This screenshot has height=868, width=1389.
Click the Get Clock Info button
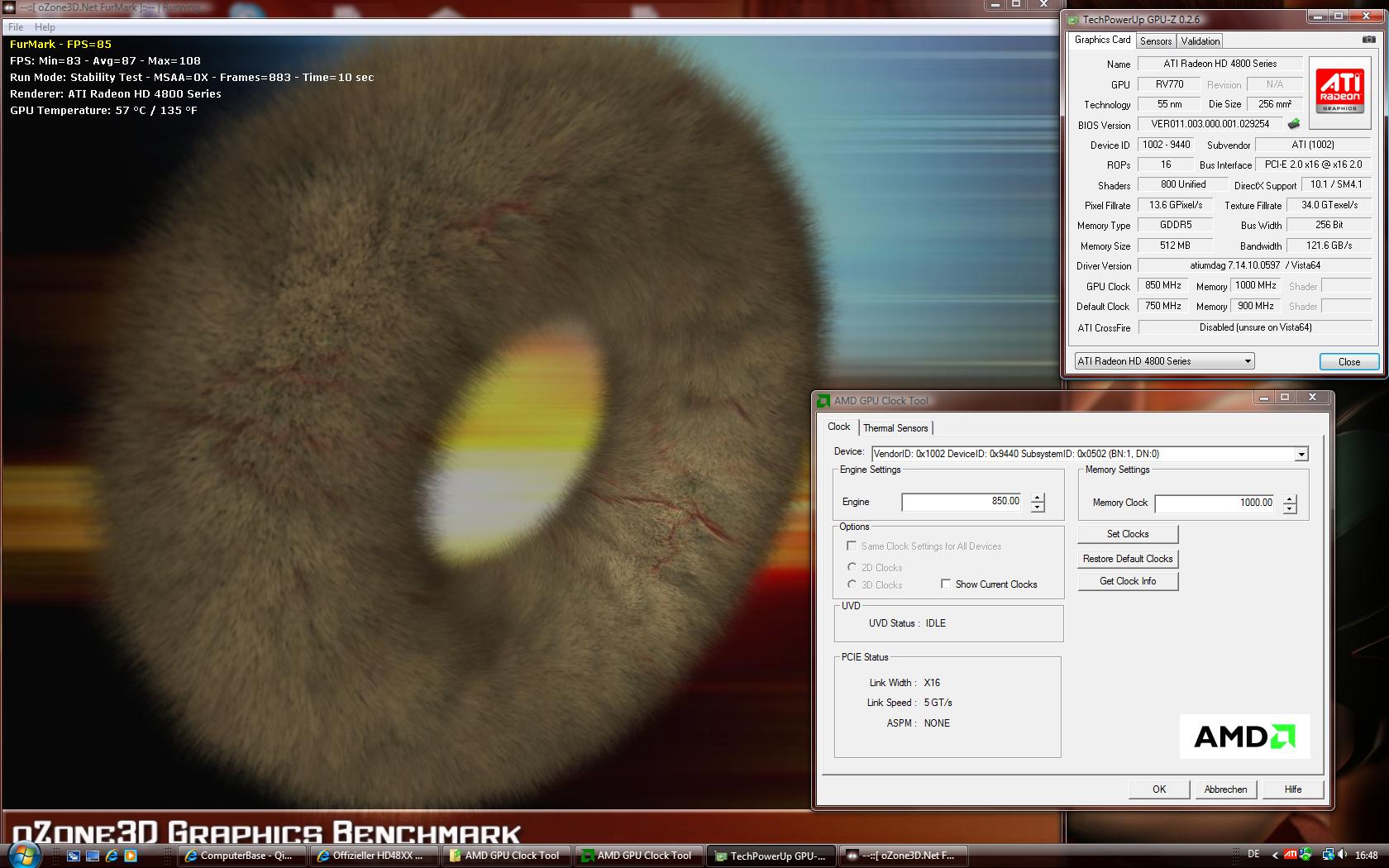[x=1128, y=581]
